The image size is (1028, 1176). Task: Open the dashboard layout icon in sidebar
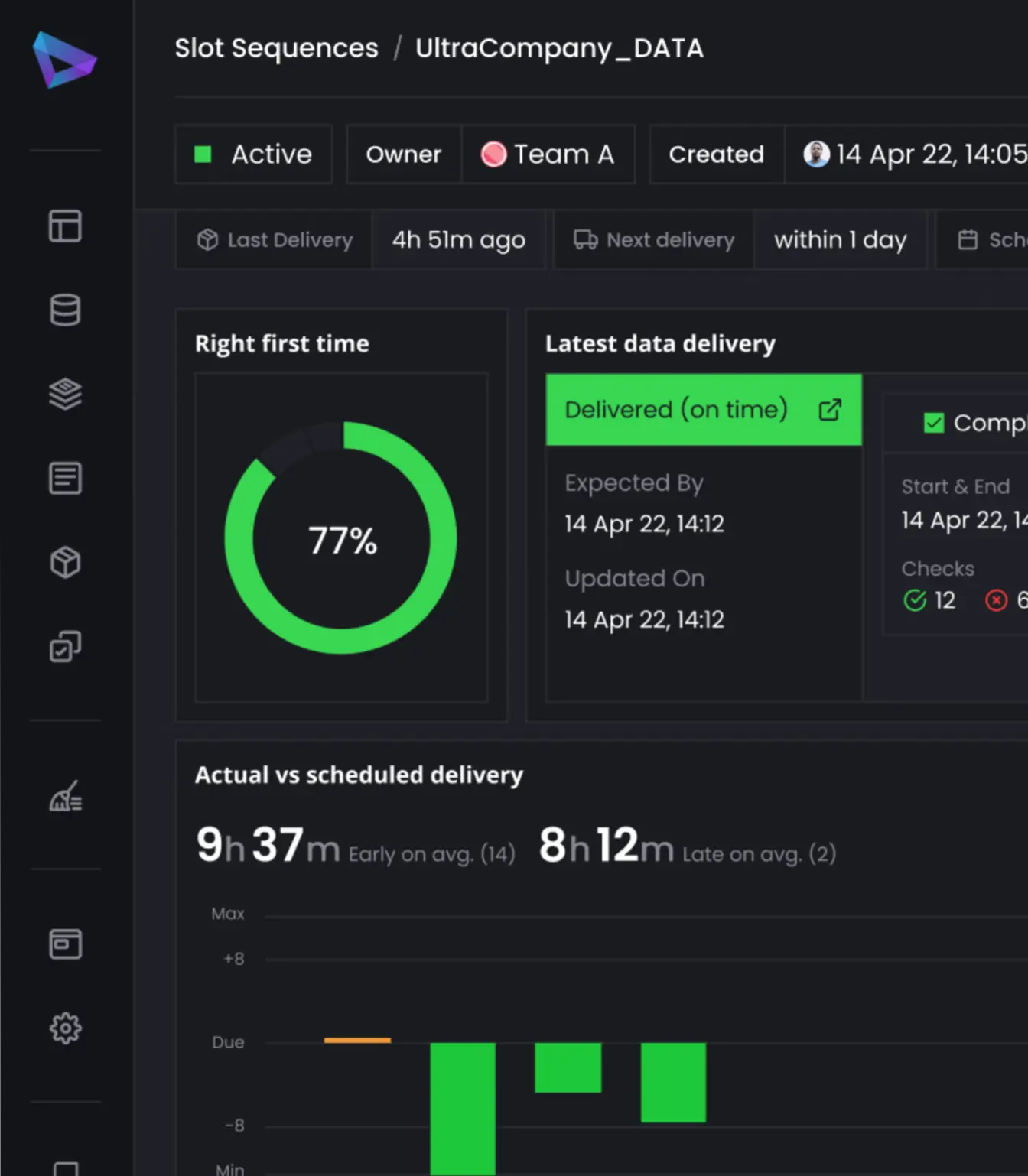(65, 226)
